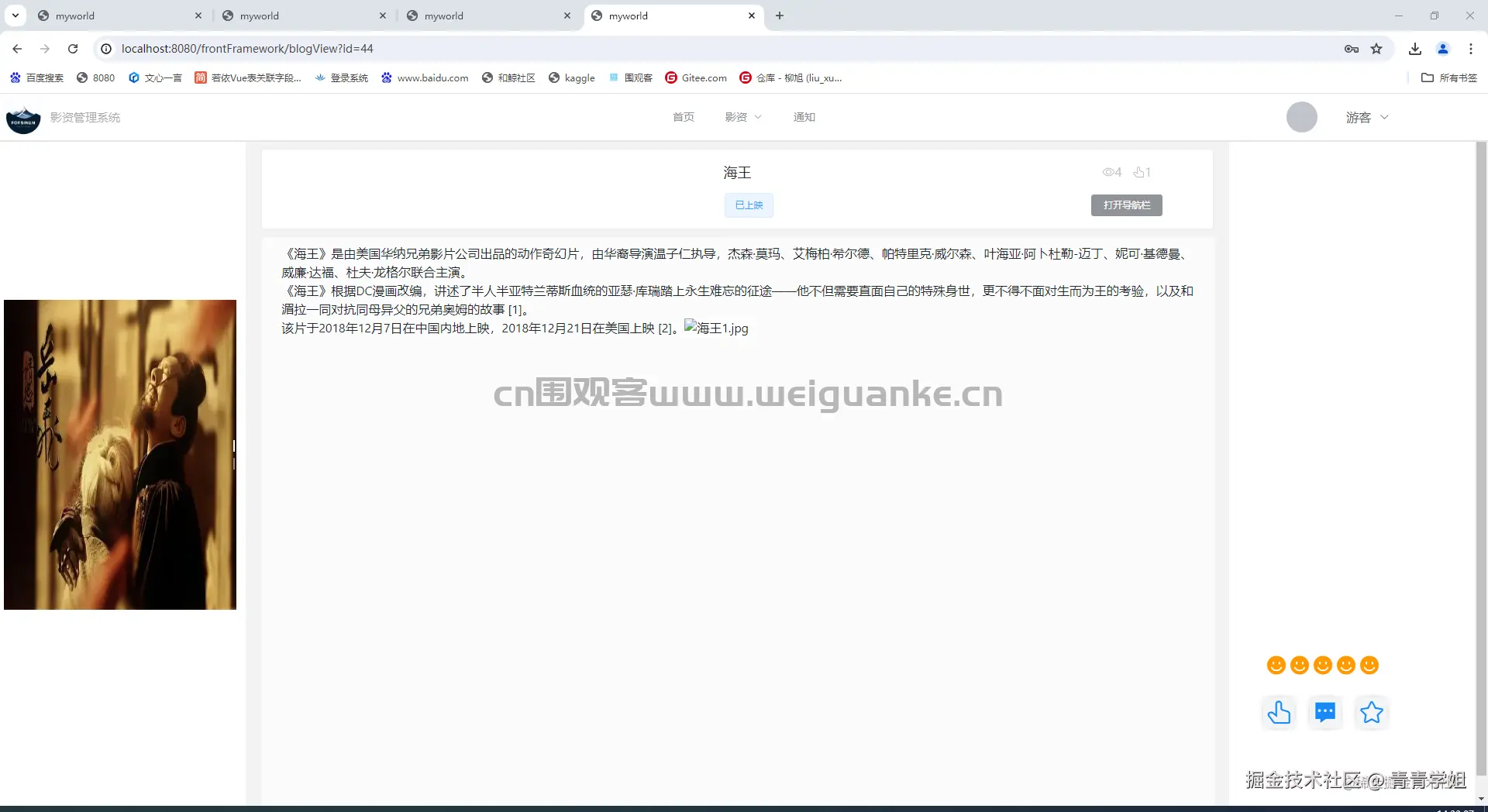This screenshot has width=1488, height=812.
Task: Select 首页 in the navigation menu
Action: click(x=683, y=117)
